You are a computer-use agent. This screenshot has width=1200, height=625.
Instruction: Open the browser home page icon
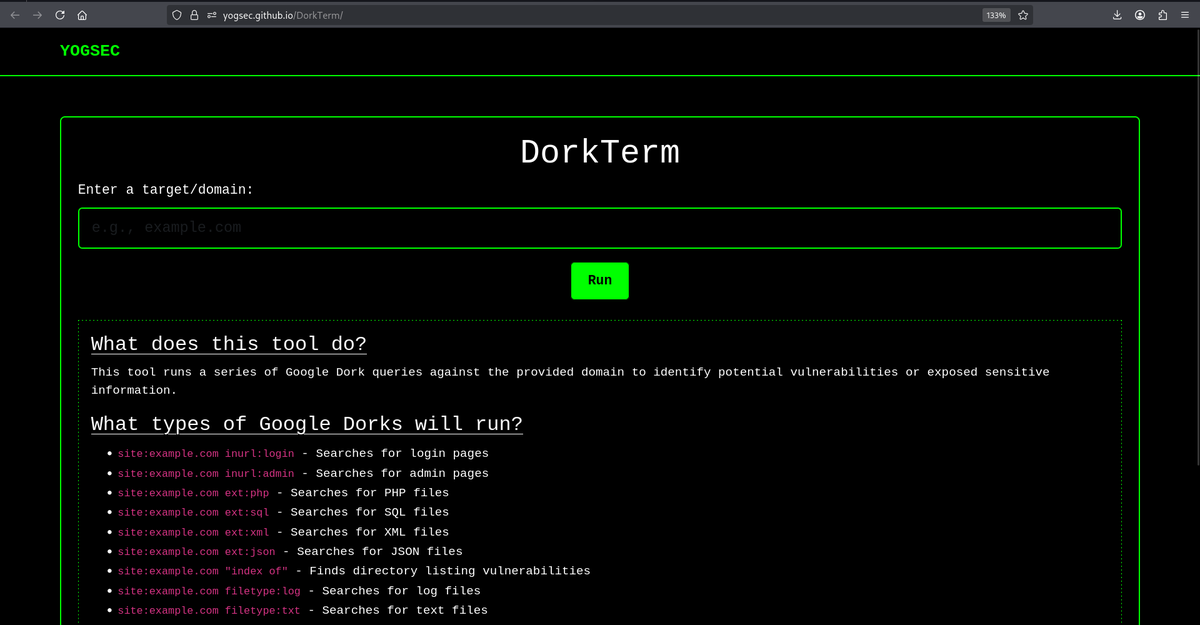point(82,15)
